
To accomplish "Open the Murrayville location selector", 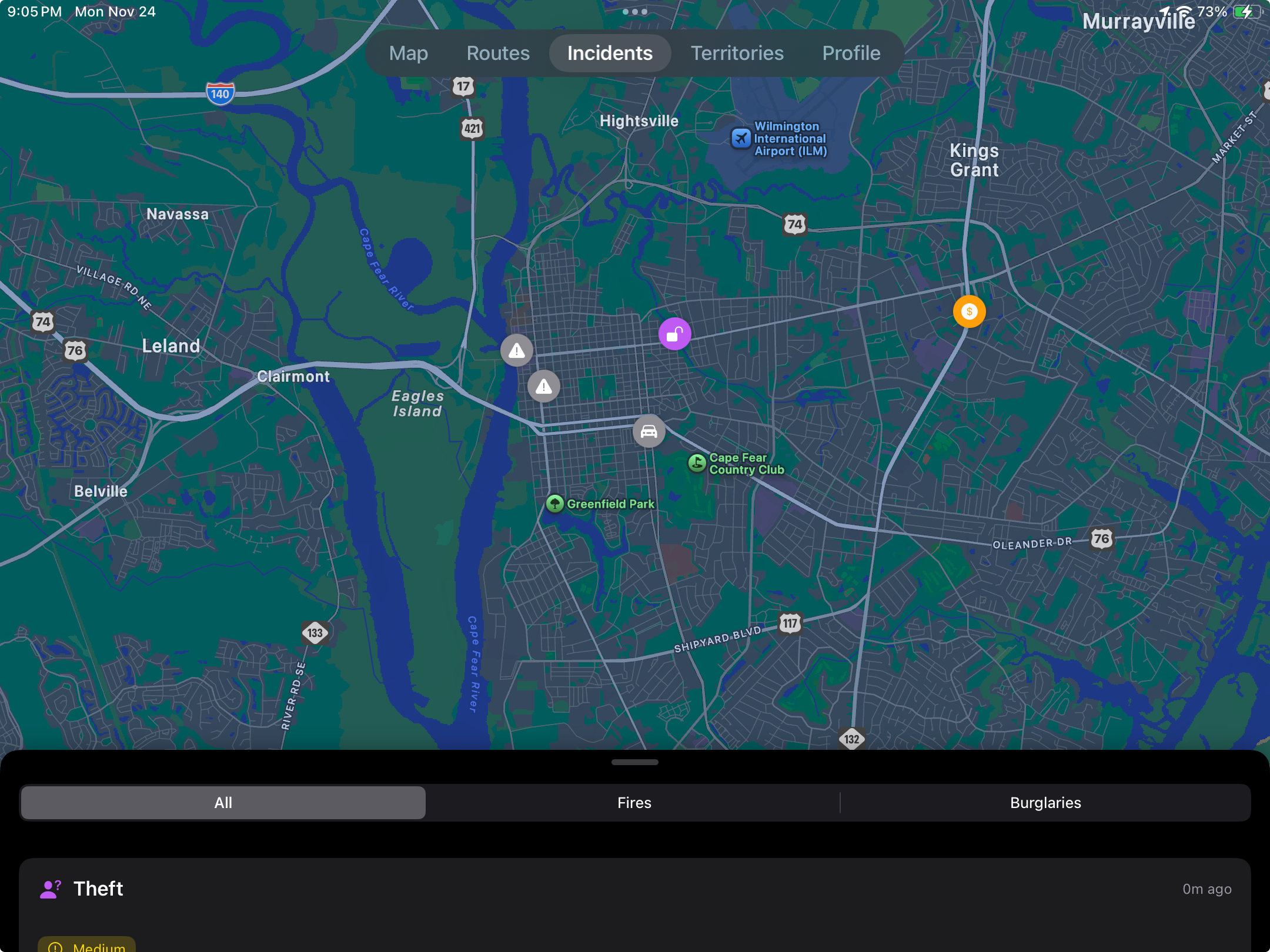I will coord(1139,21).
